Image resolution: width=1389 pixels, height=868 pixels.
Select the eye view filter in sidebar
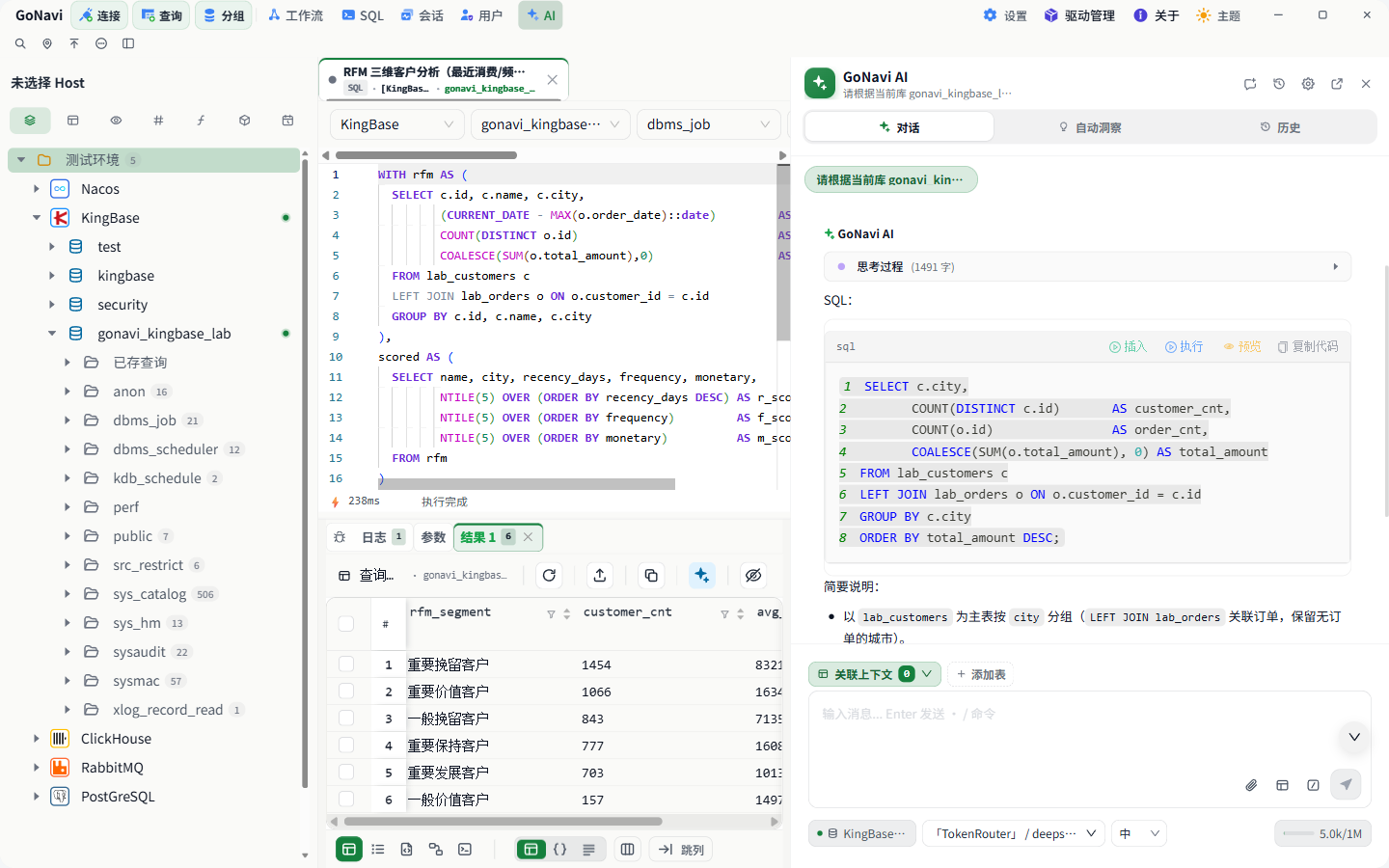pos(116,121)
